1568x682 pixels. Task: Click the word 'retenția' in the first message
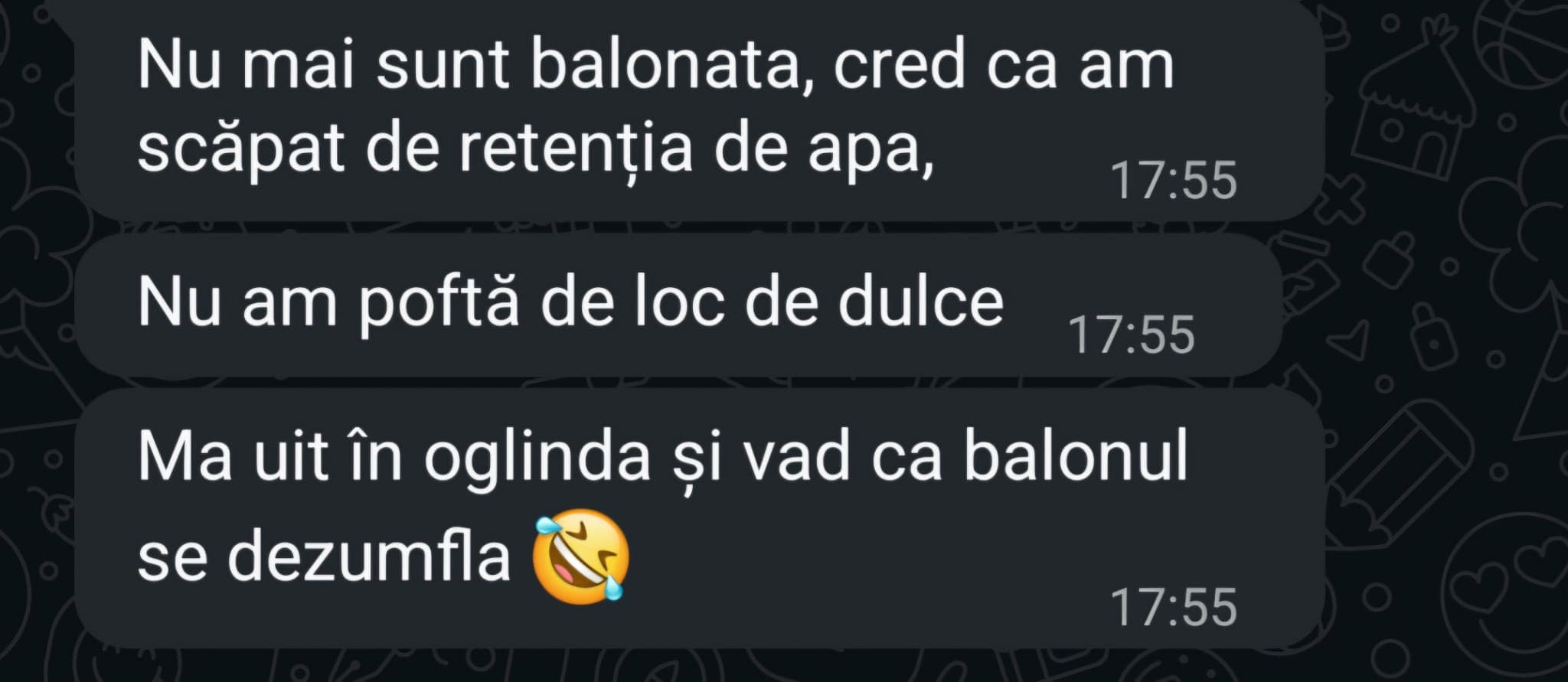coord(576,149)
